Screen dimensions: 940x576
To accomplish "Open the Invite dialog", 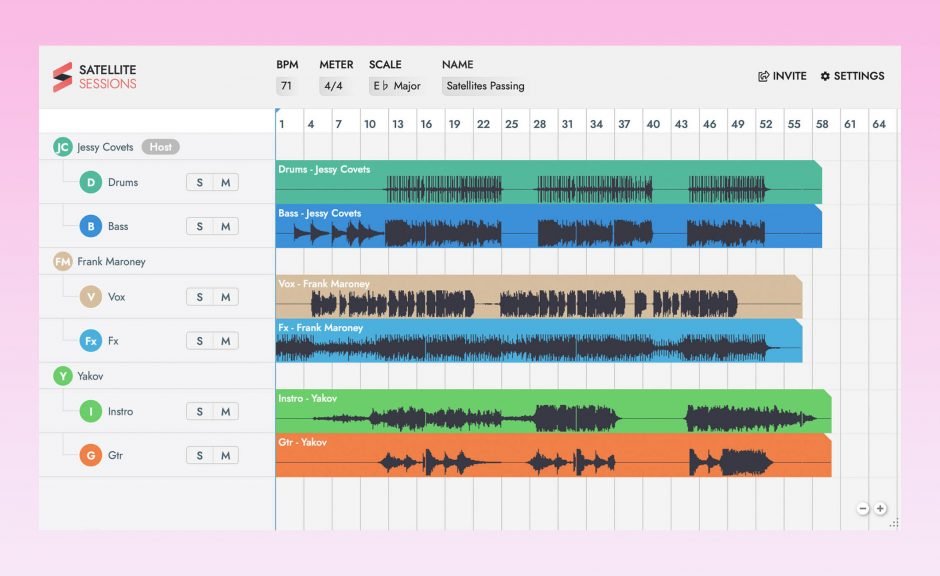I will (x=781, y=76).
